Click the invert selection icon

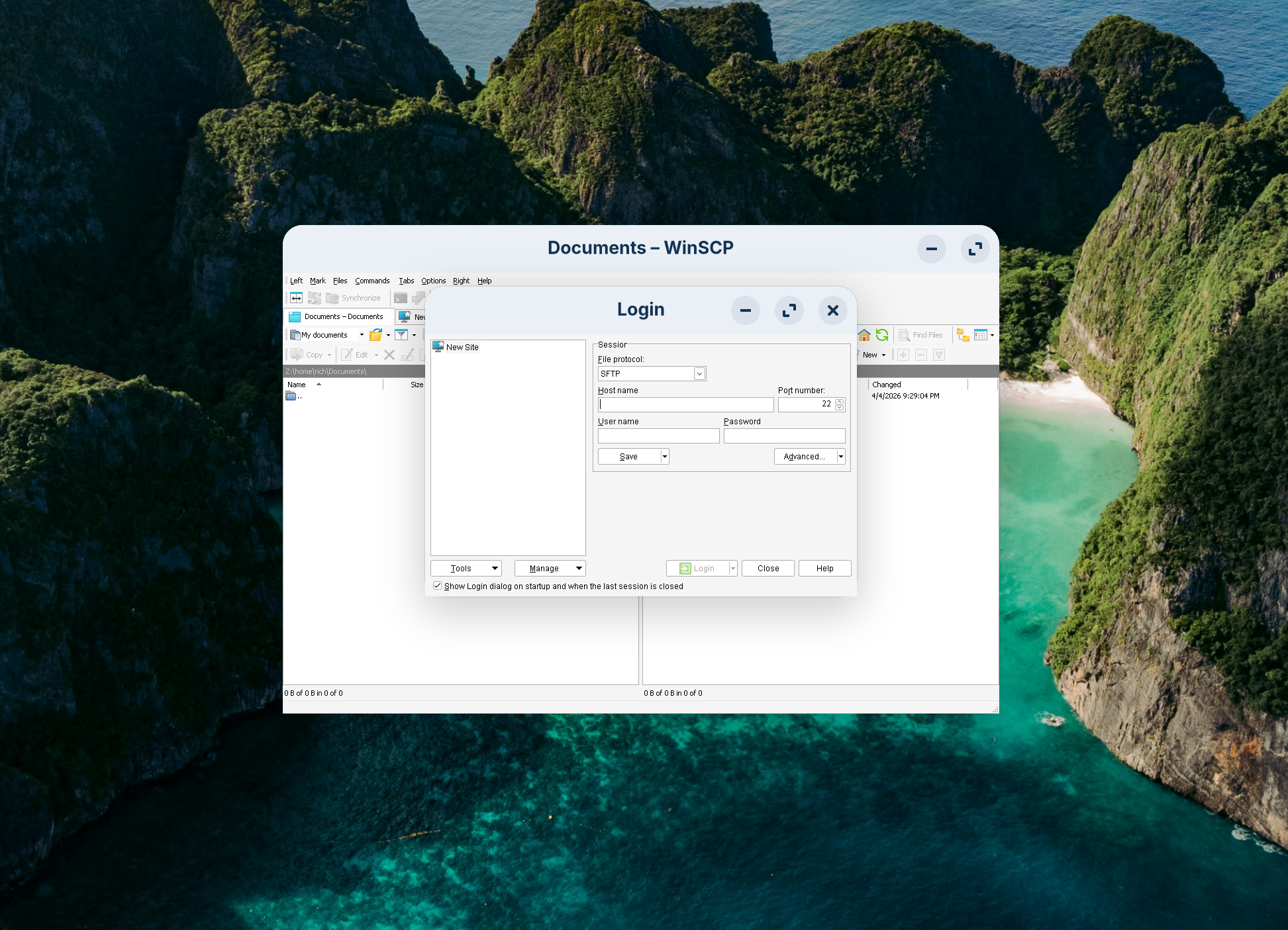click(x=939, y=355)
